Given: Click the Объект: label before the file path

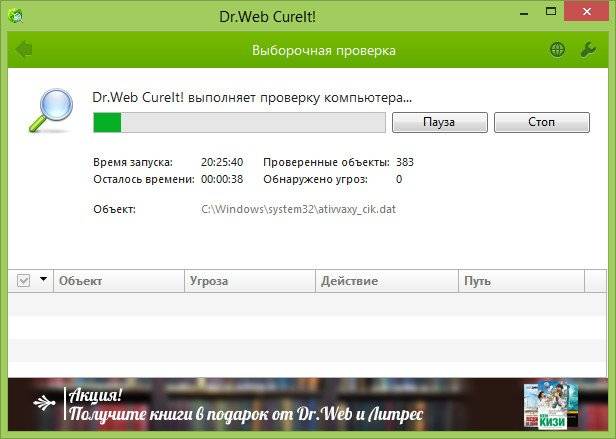Looking at the screenshot, I should coord(114,209).
